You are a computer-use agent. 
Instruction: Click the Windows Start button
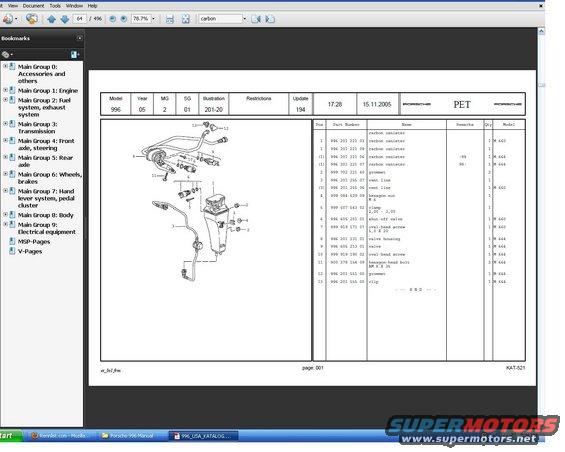pos(10,436)
